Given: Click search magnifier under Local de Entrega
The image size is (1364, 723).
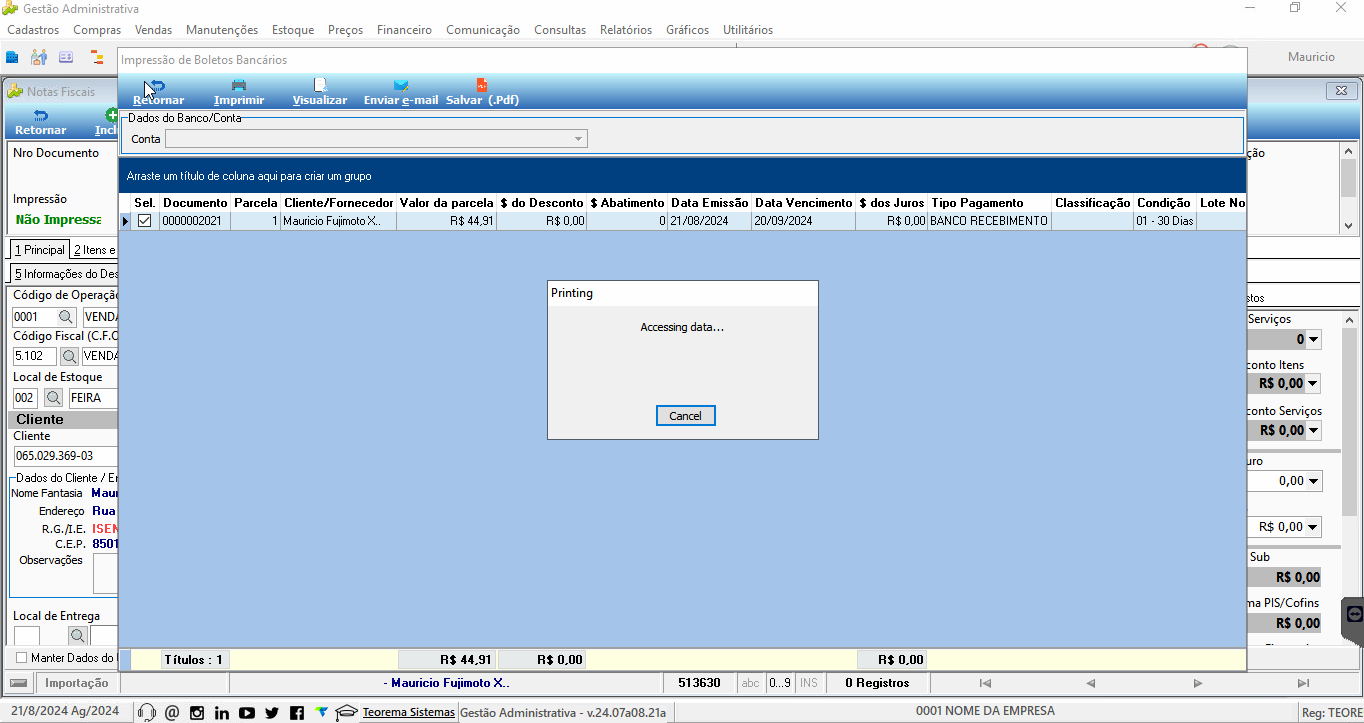Looking at the screenshot, I should pos(77,635).
